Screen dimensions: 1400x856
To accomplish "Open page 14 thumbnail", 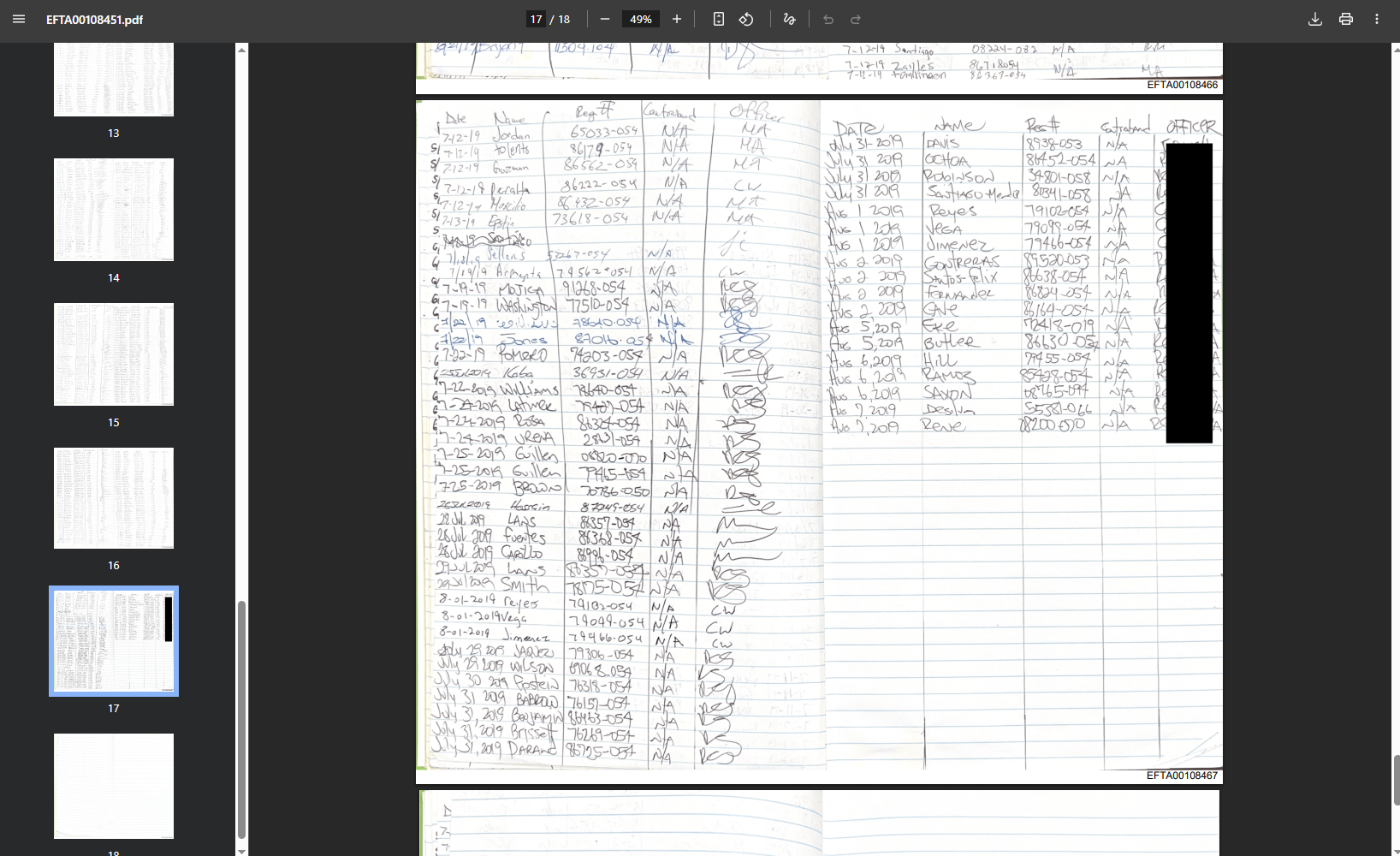I will tap(114, 210).
